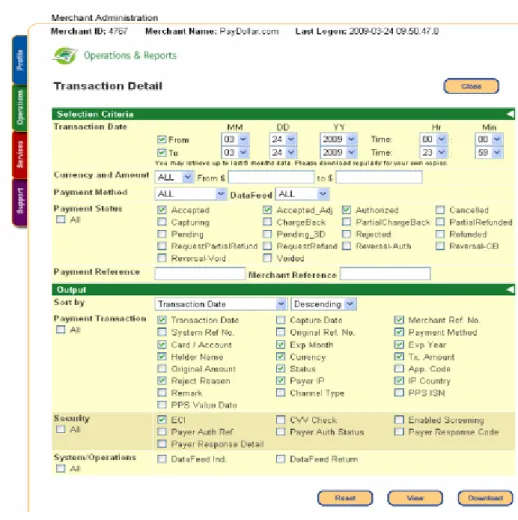518x520 pixels.
Task: Click the Download button
Action: coord(485,498)
